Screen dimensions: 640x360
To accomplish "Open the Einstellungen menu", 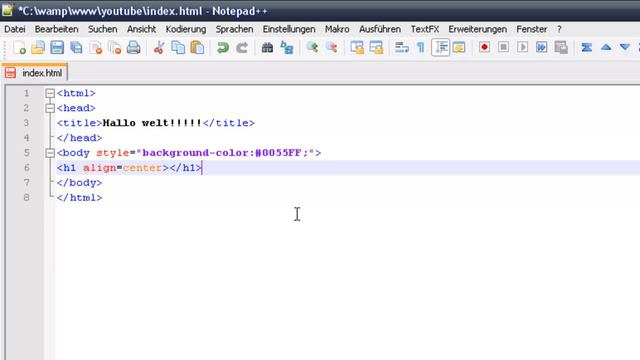I will pos(289,29).
